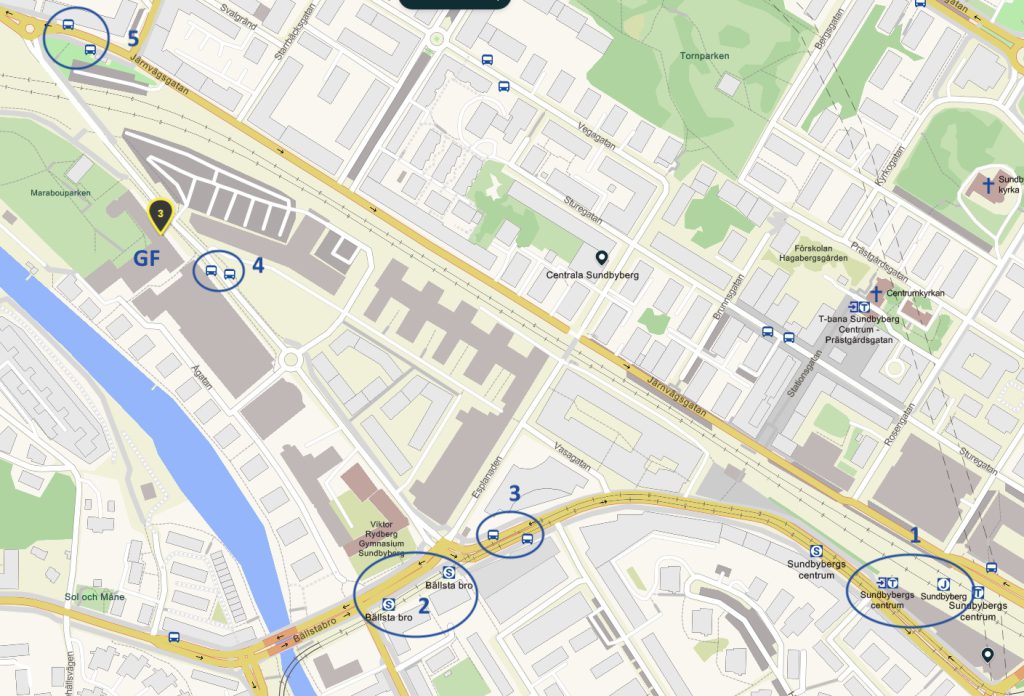This screenshot has width=1024, height=696.
Task: Select the Centrala Sundbyberg location pin
Action: pyautogui.click(x=601, y=259)
